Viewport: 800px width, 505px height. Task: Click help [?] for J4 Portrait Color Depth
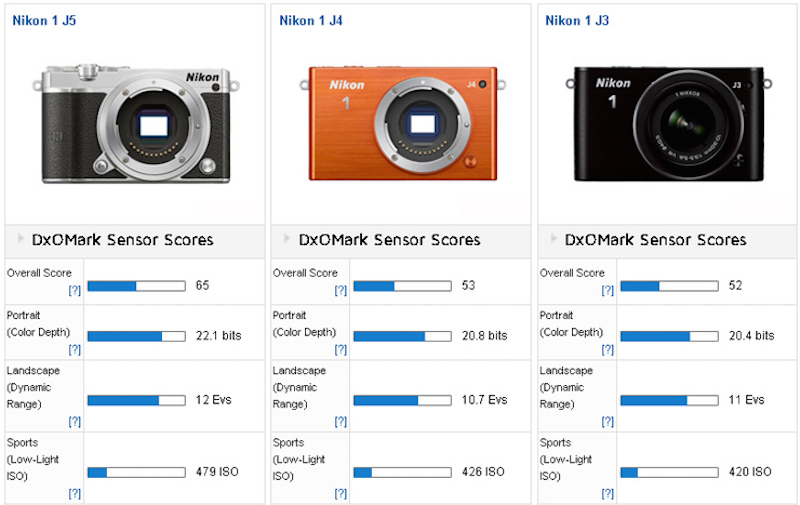click(x=341, y=350)
